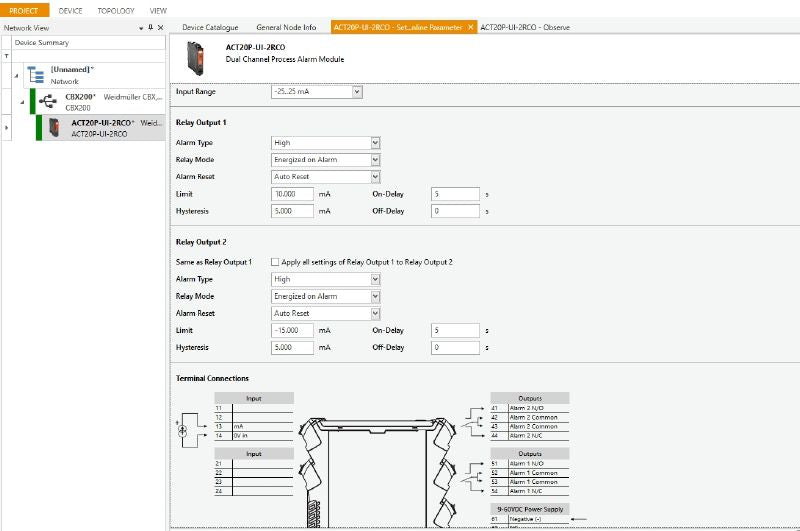The height and width of the screenshot is (531, 800).
Task: Expand Relay Output 1 Alarm Reset dropdown
Action: pos(375,177)
